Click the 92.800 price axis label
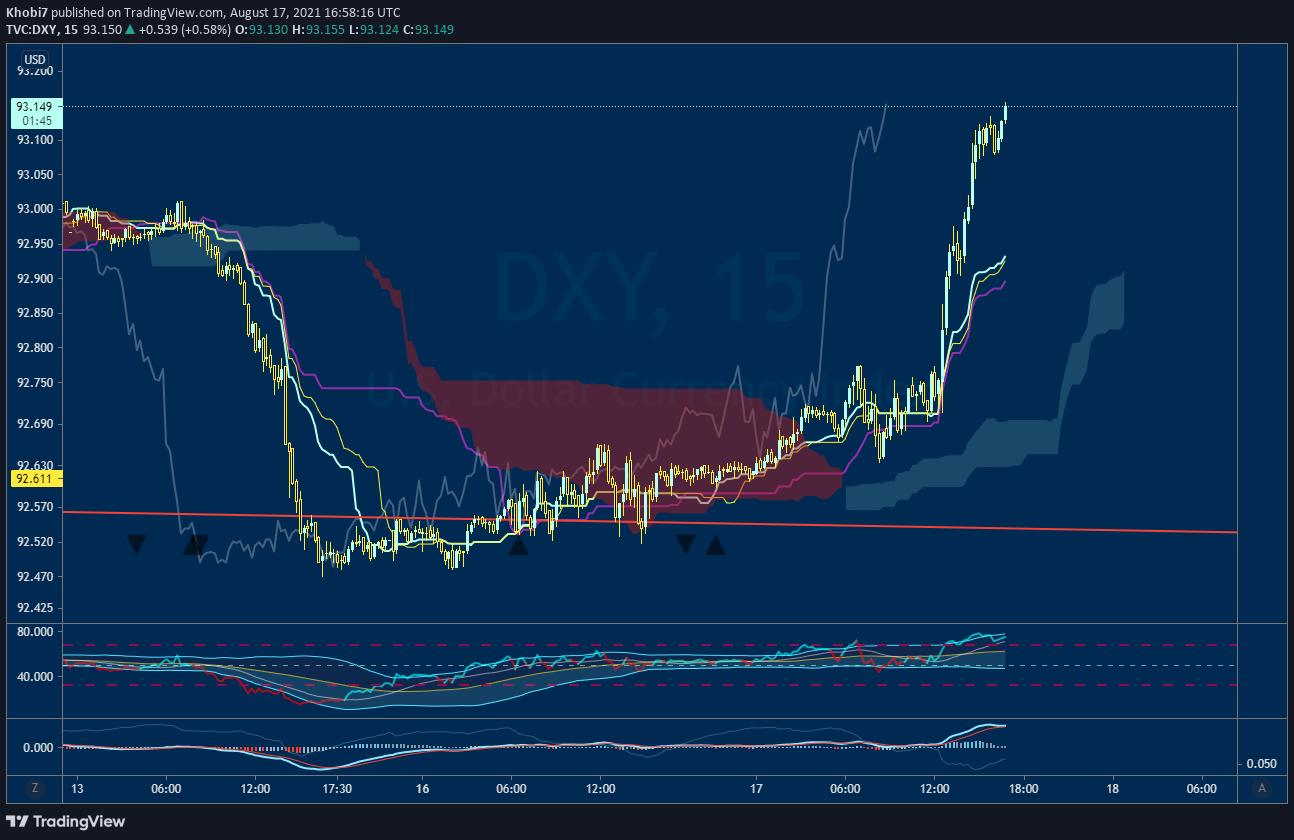The height and width of the screenshot is (840, 1294). point(35,348)
